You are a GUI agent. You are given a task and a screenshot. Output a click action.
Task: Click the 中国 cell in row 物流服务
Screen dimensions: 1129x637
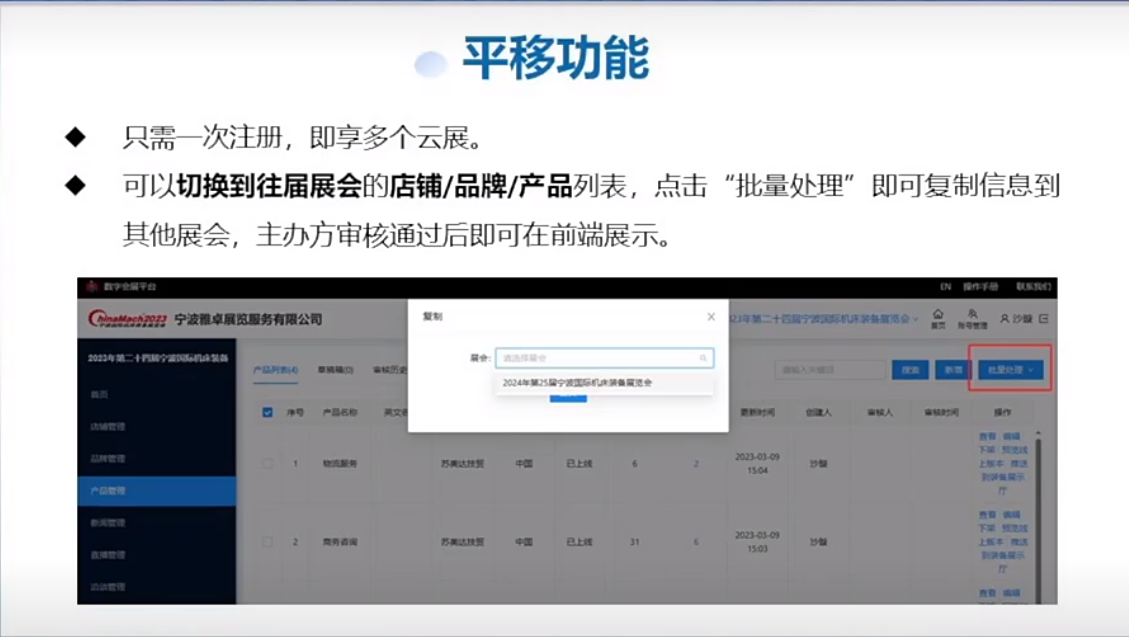tap(523, 464)
